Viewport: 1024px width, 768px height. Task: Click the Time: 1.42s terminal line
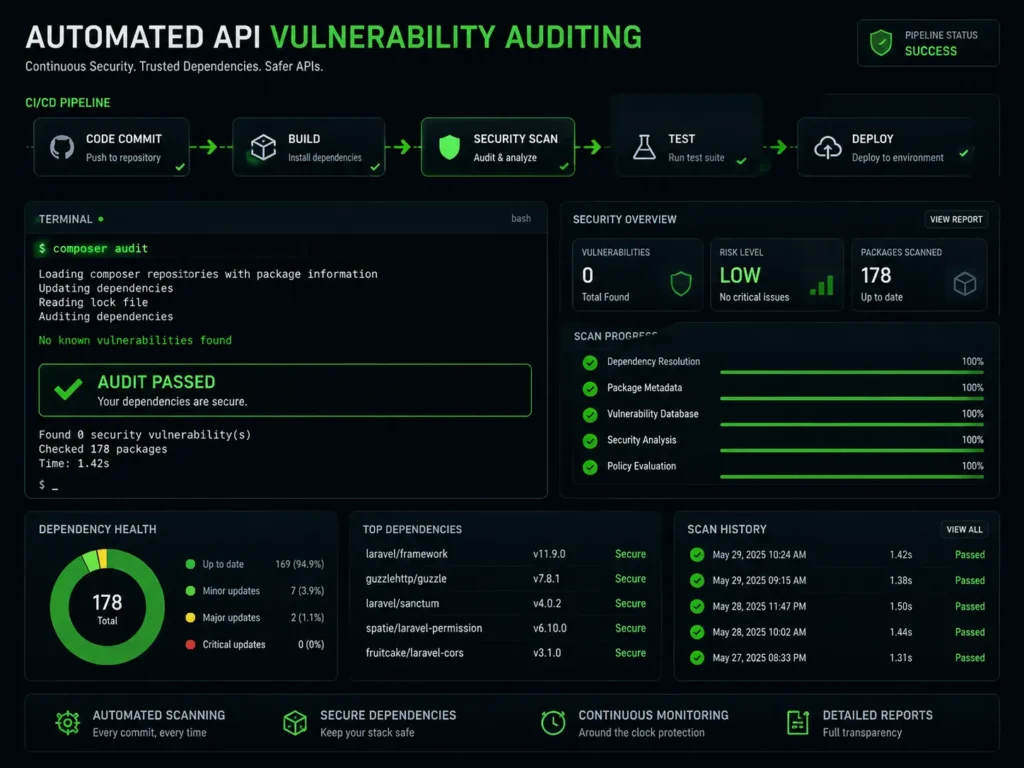(x=74, y=464)
